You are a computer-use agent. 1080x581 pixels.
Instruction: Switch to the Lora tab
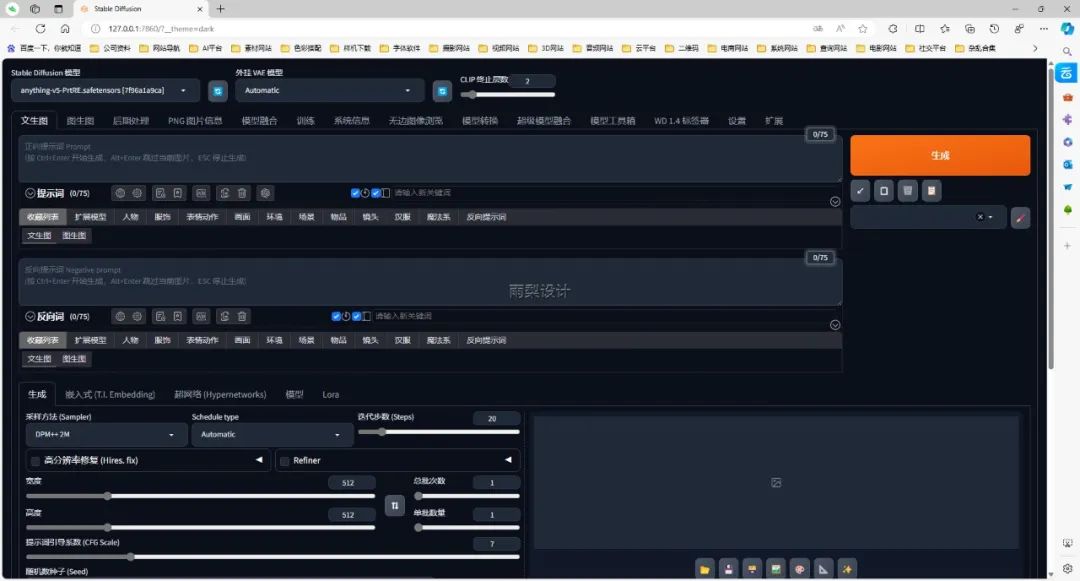click(x=331, y=394)
